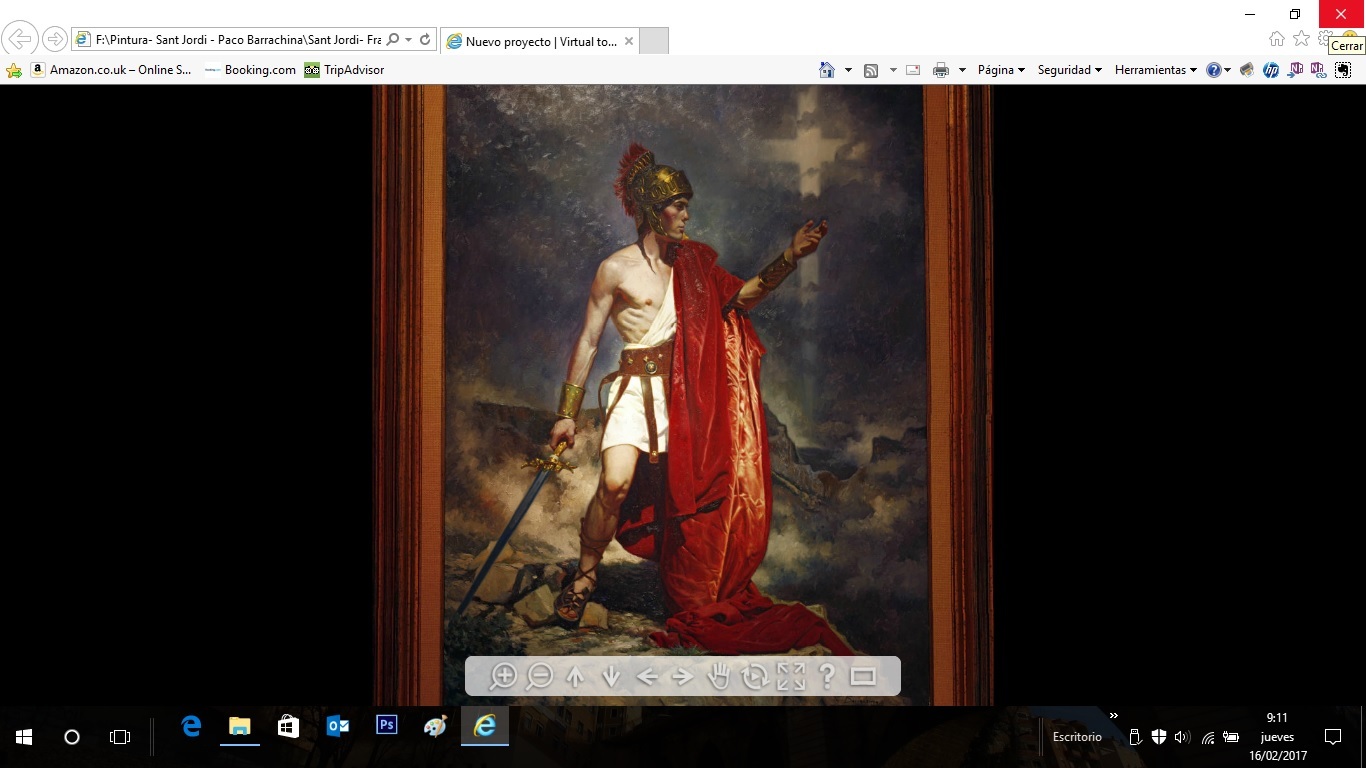Open the Herramientas menu

(x=1156, y=70)
